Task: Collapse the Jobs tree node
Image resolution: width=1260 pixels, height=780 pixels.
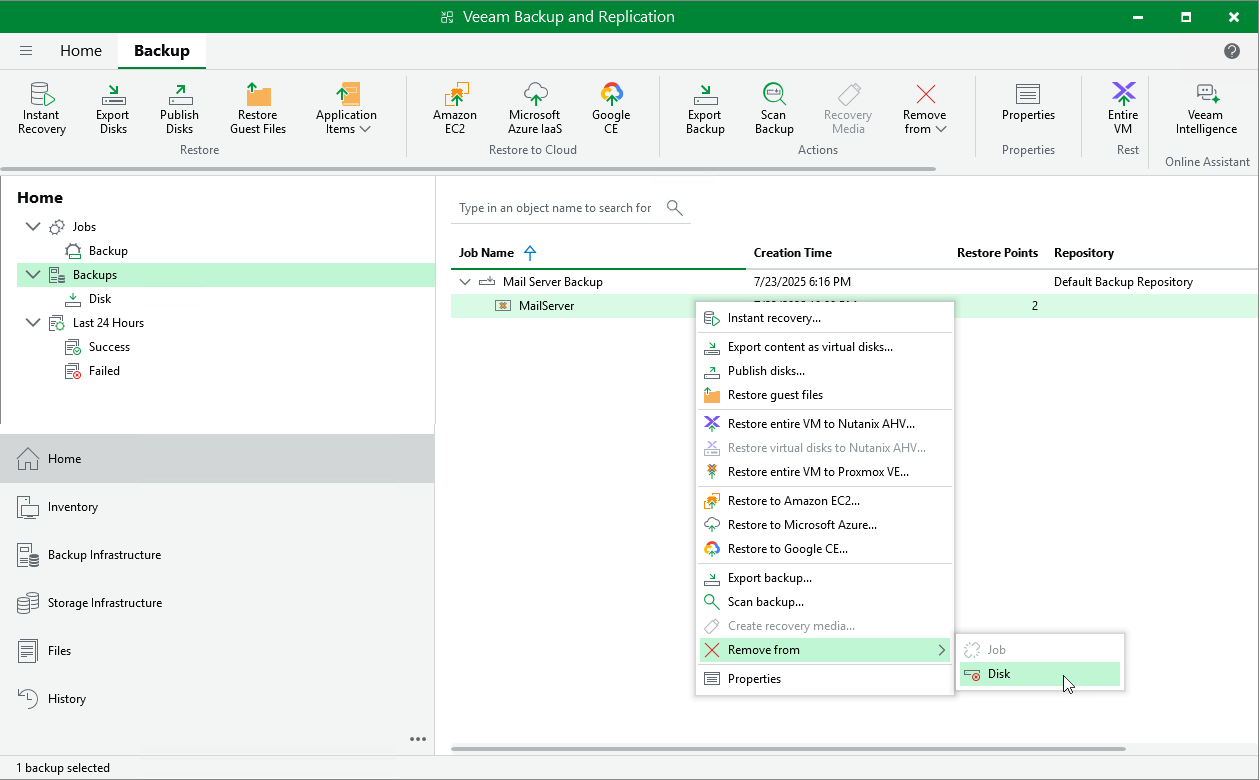Action: pyautogui.click(x=33, y=227)
